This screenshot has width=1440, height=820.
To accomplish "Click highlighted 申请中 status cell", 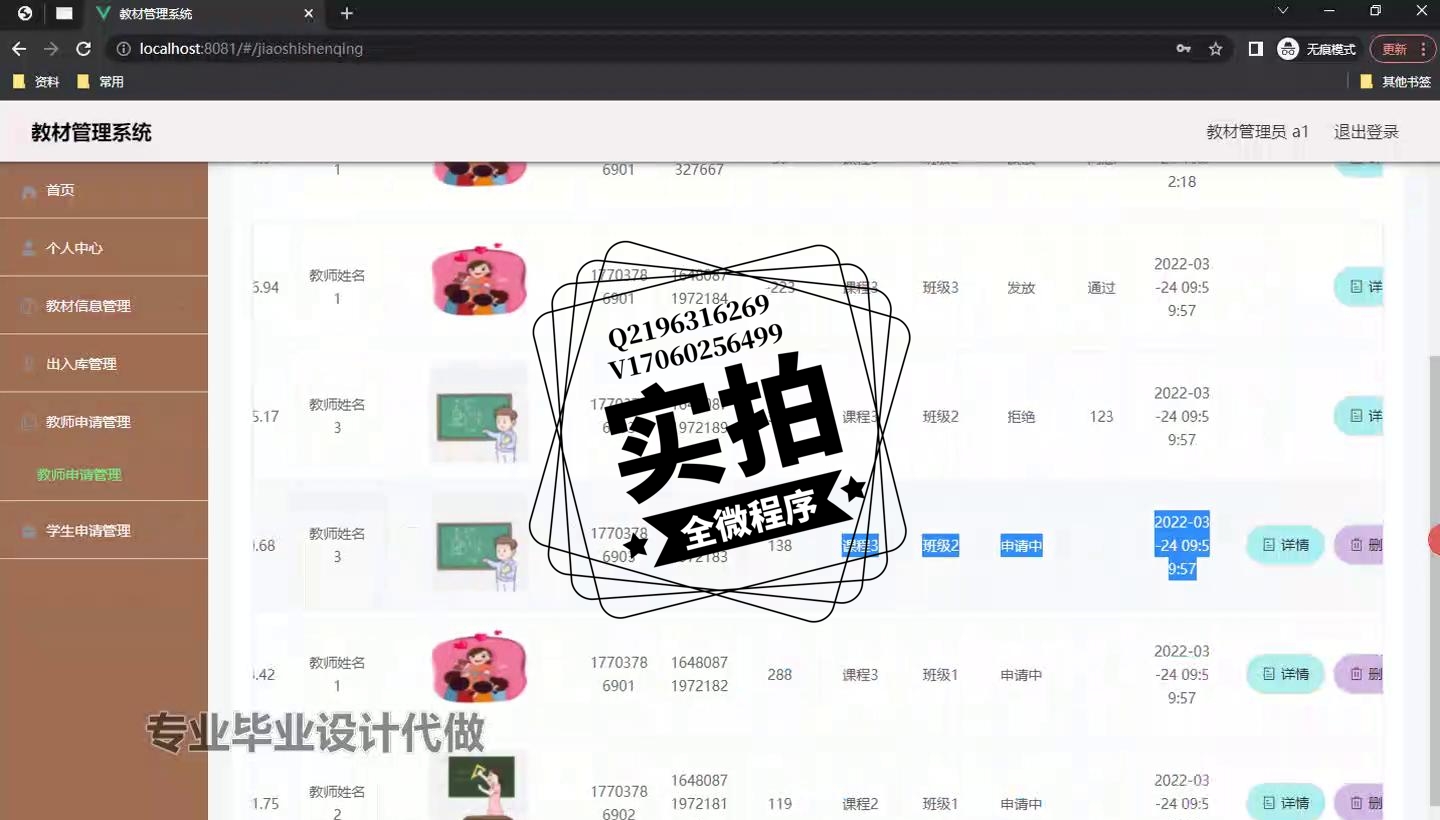I will (x=1021, y=546).
